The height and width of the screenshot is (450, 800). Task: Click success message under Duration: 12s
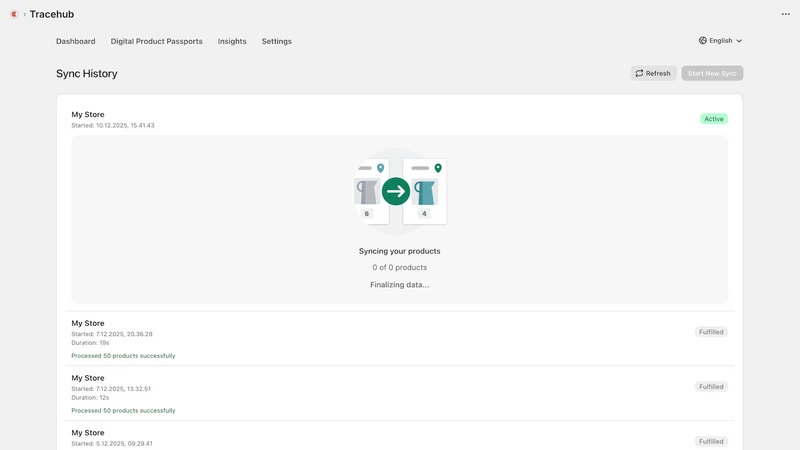[123, 410]
